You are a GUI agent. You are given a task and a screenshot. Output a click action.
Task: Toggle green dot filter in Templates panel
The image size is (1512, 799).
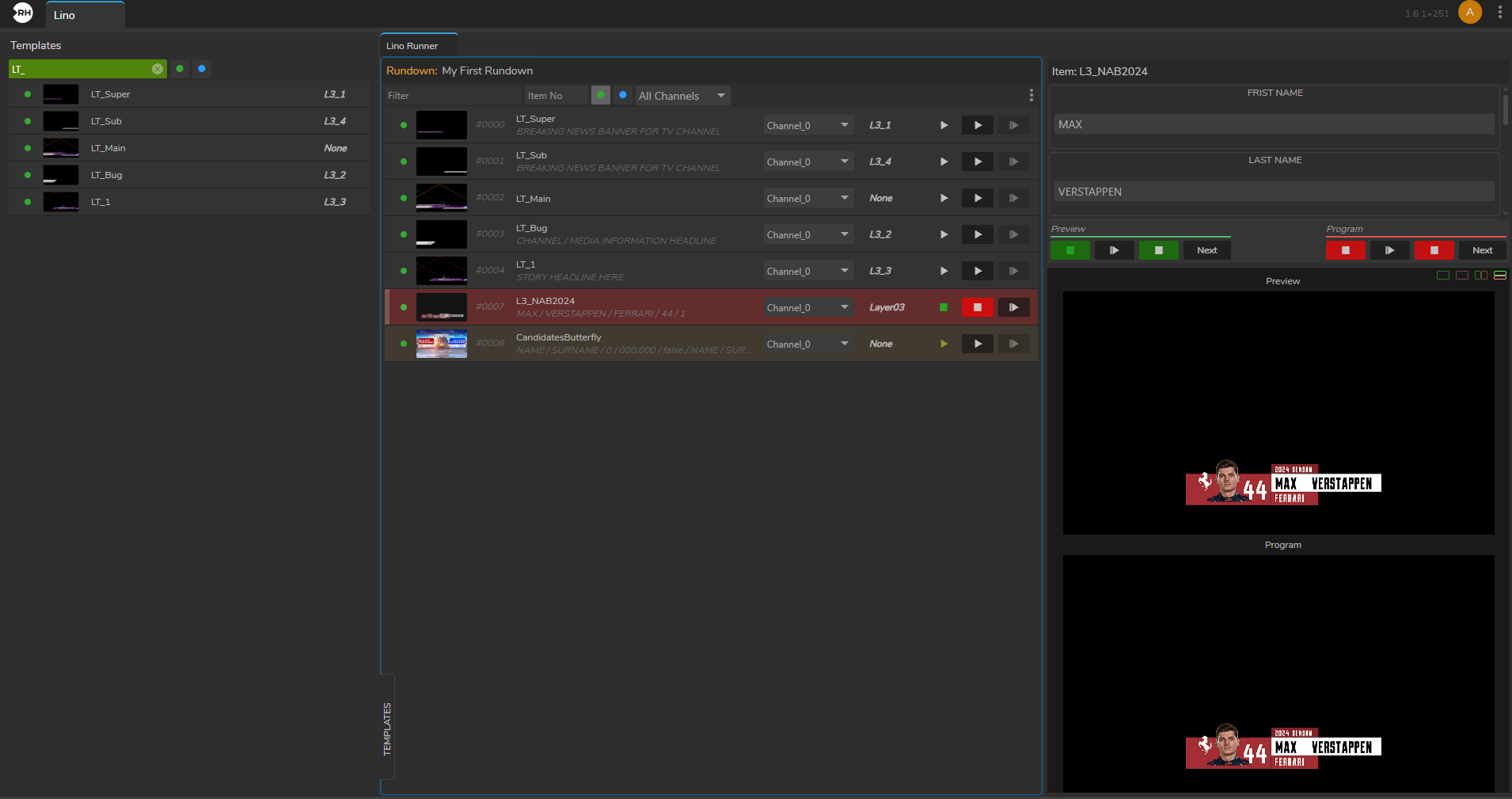click(x=180, y=69)
